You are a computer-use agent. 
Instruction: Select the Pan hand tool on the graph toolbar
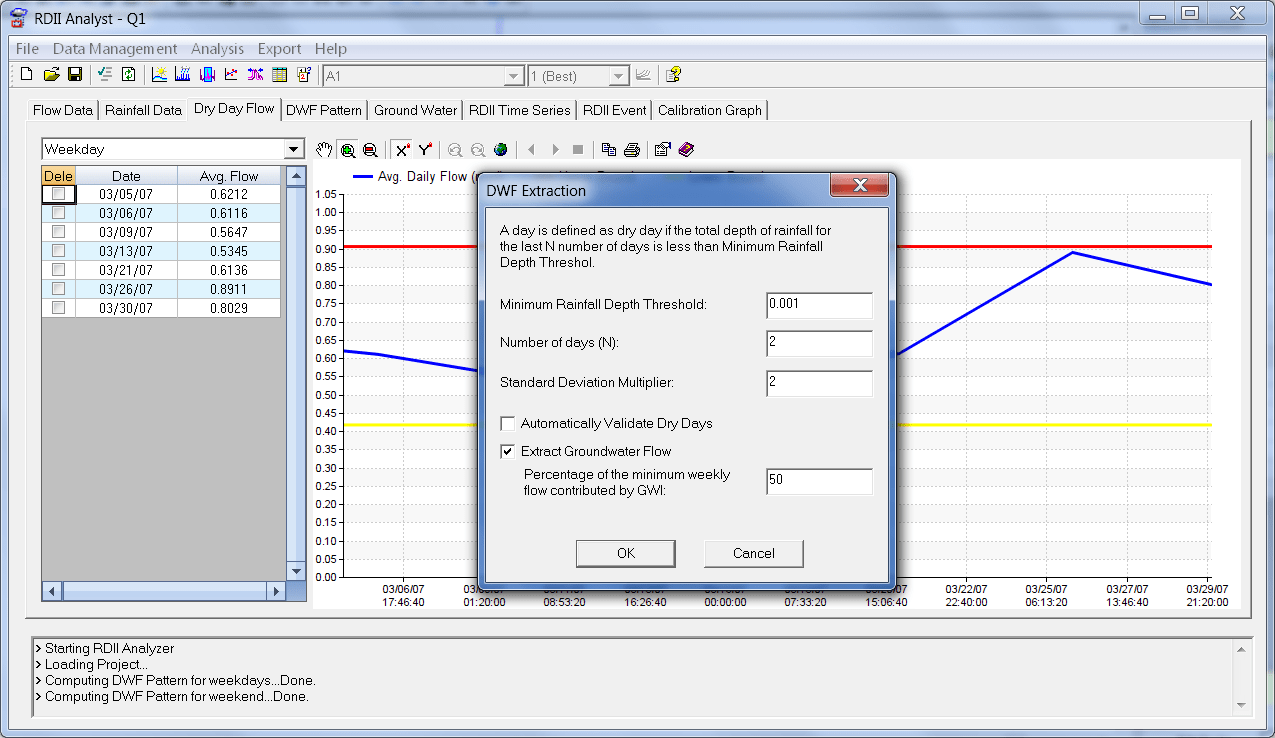324,149
